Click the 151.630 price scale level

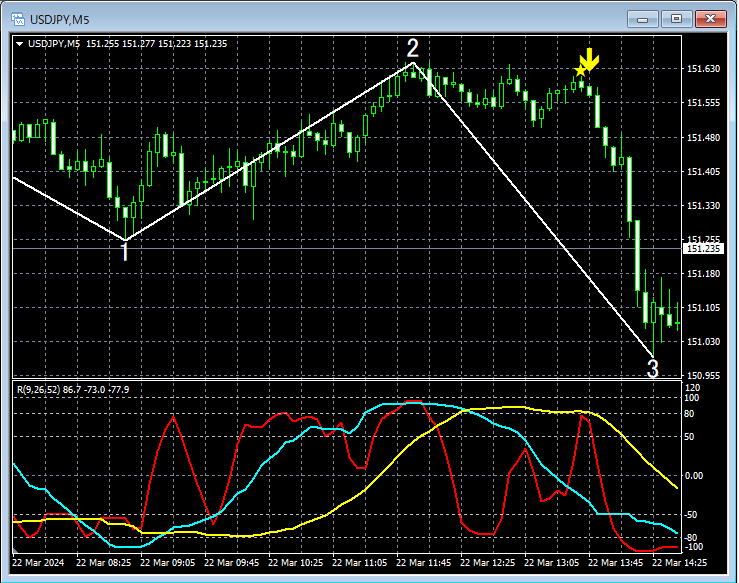click(x=703, y=69)
